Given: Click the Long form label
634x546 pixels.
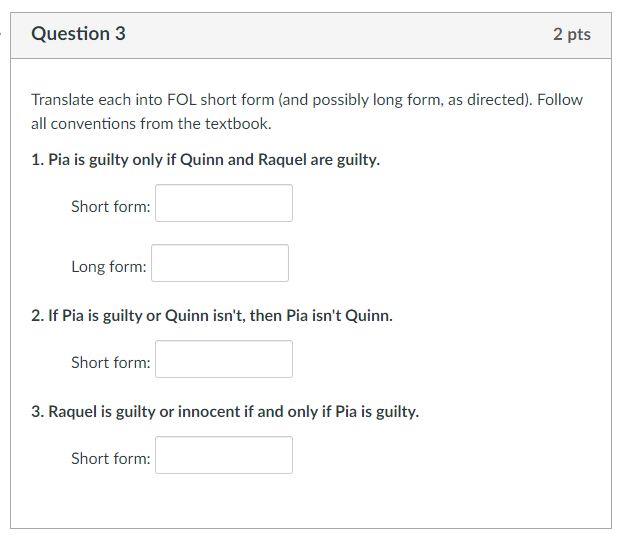Looking at the screenshot, I should (109, 267).
